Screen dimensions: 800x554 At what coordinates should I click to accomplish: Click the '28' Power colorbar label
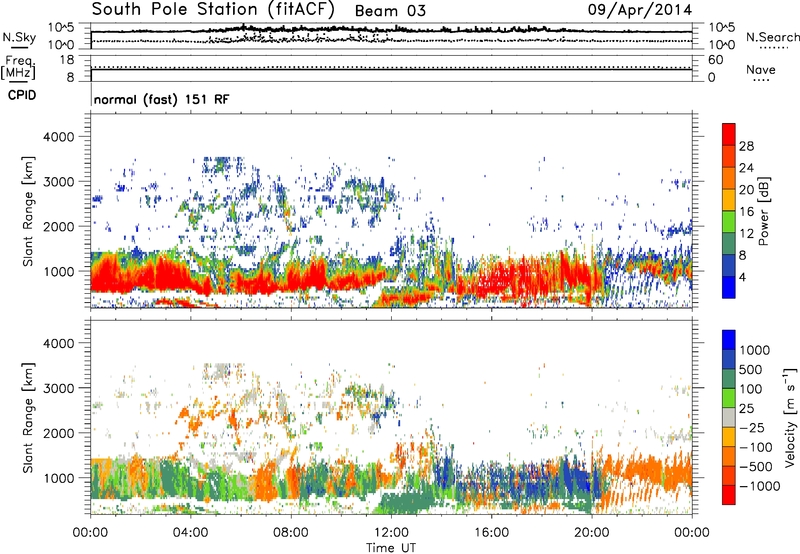click(746, 146)
